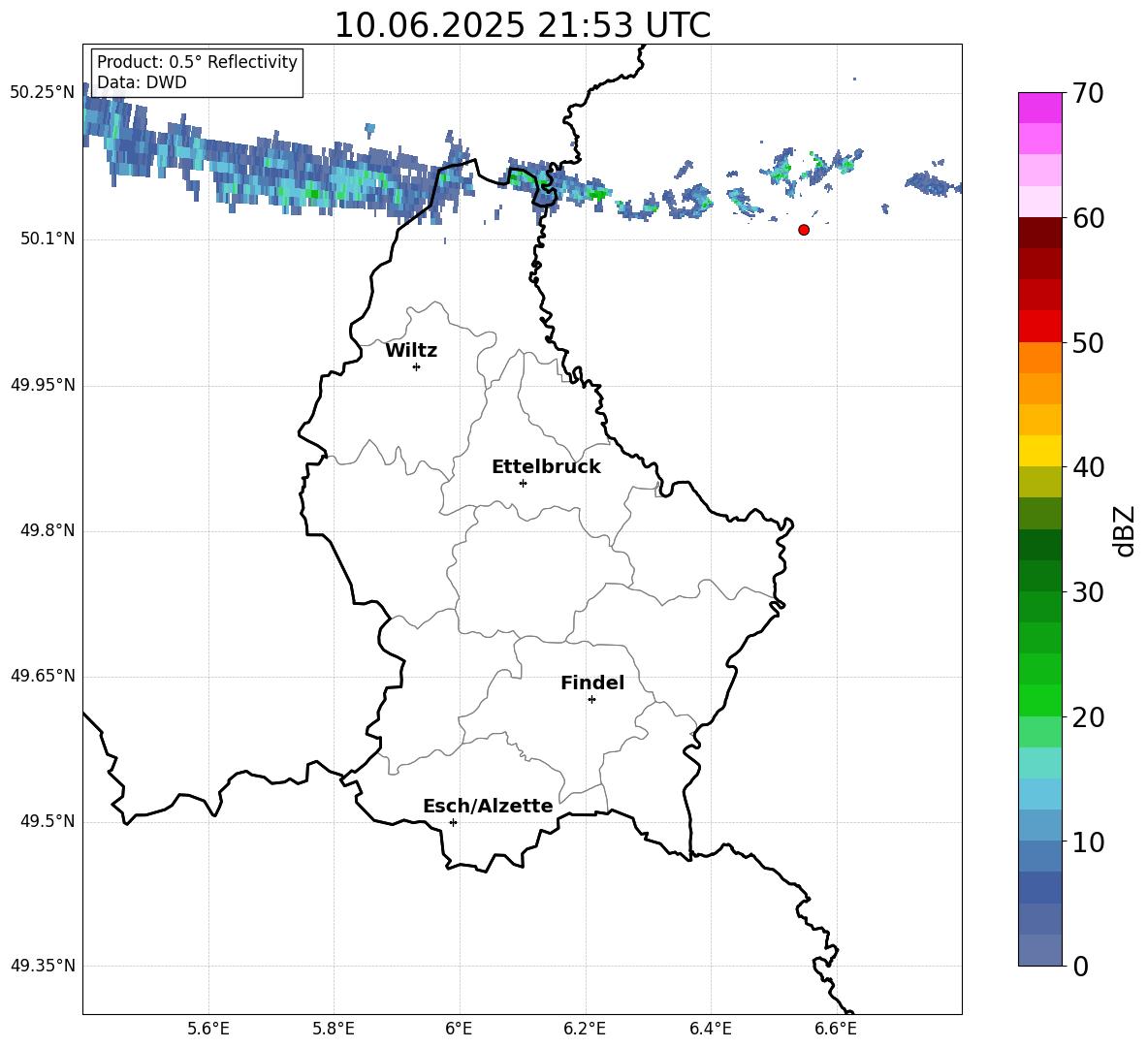This screenshot has width=1148, height=1048.
Task: Click the 6.6°E longitude label
Action: pyautogui.click(x=836, y=1029)
